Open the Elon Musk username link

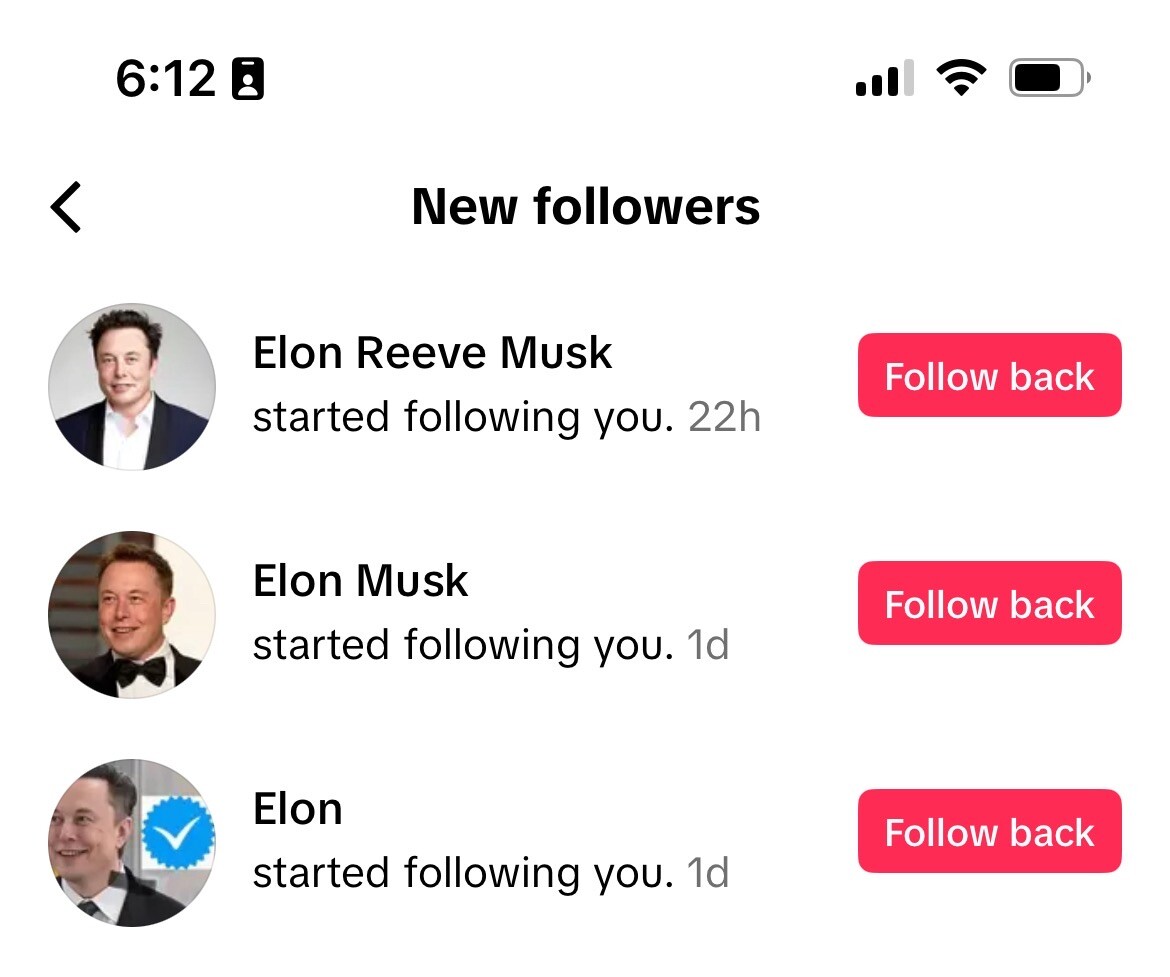360,581
